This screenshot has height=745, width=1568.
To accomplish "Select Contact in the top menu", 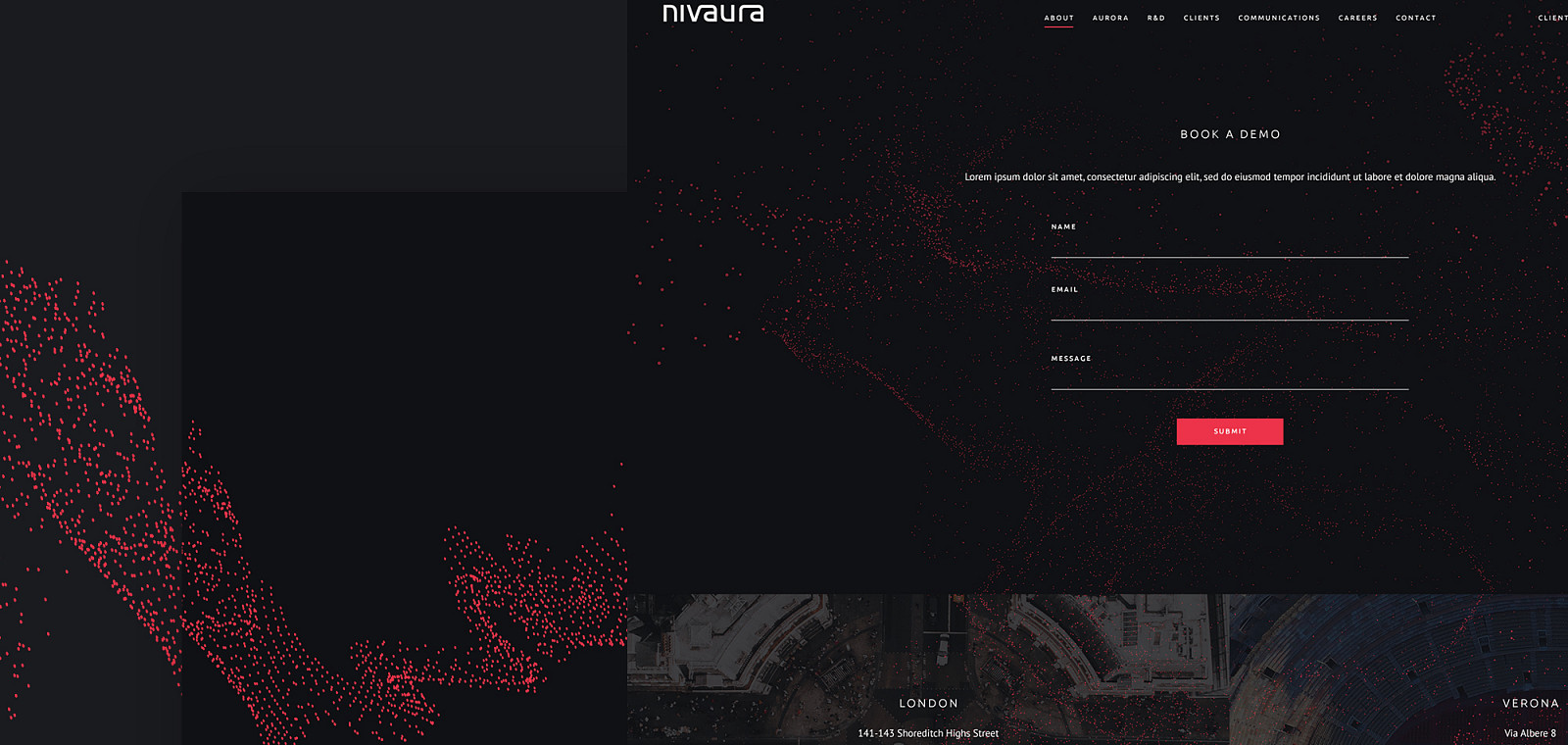I will [x=1415, y=18].
